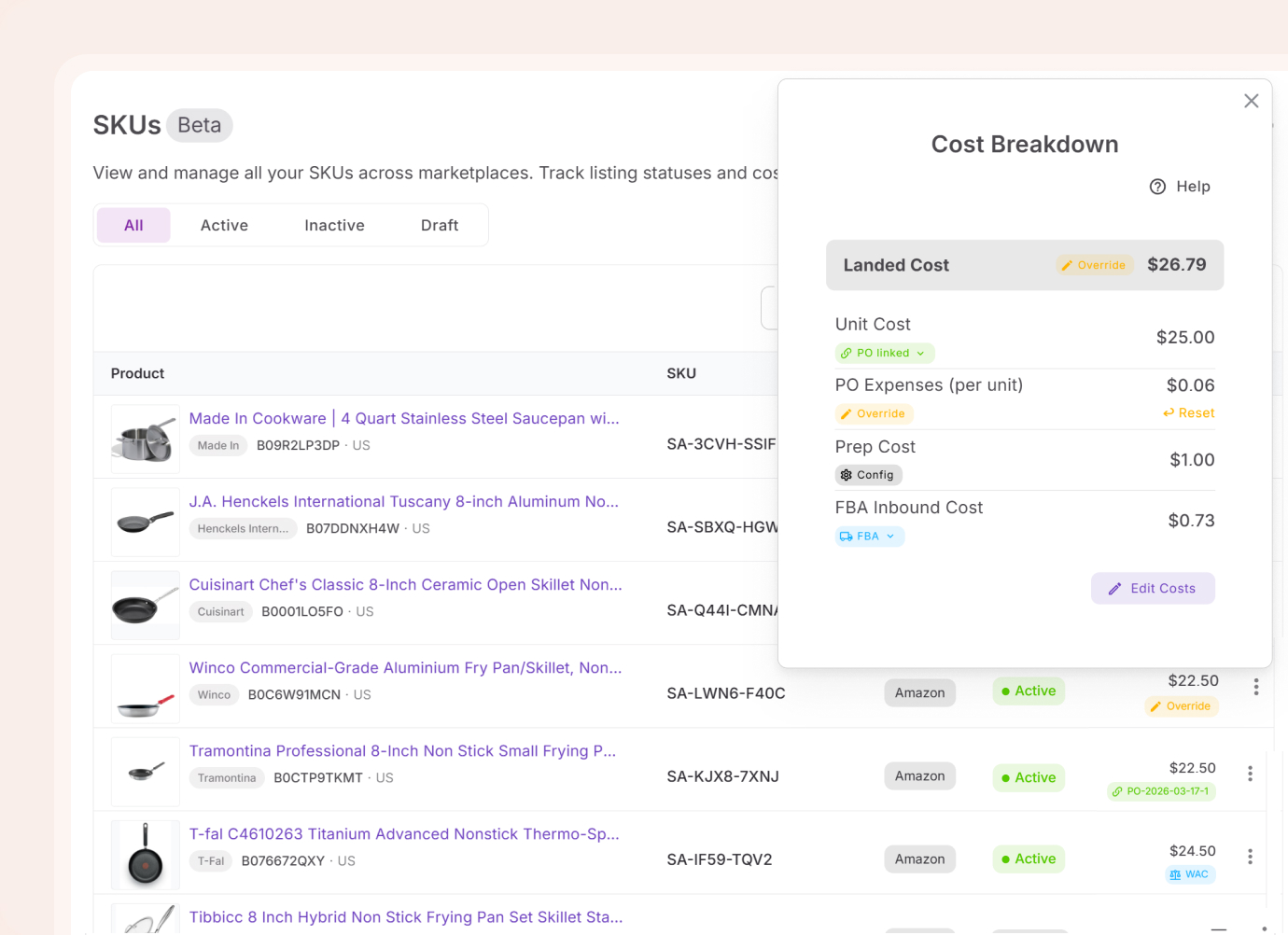
Task: Switch to the Inactive tab
Action: (x=333, y=225)
